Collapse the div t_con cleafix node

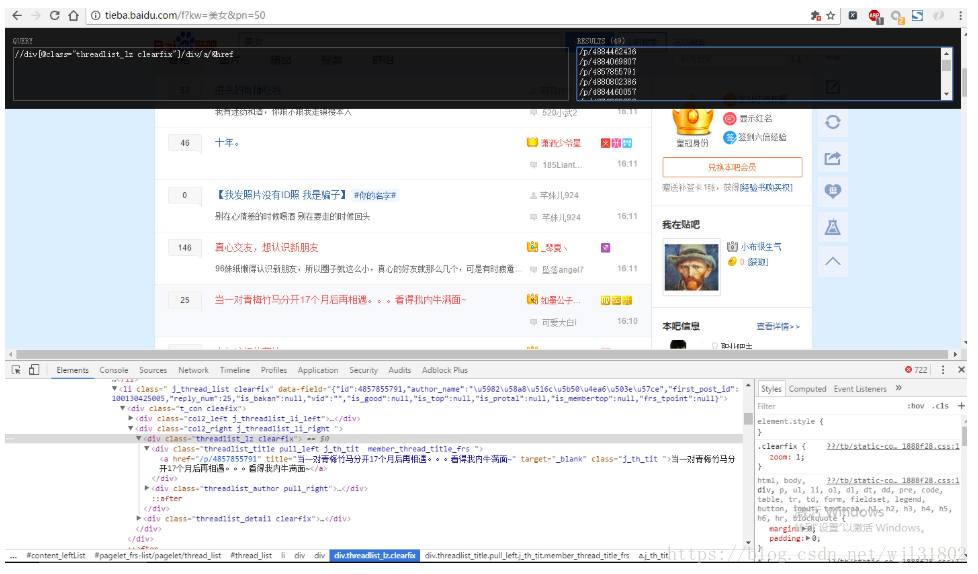[123, 409]
